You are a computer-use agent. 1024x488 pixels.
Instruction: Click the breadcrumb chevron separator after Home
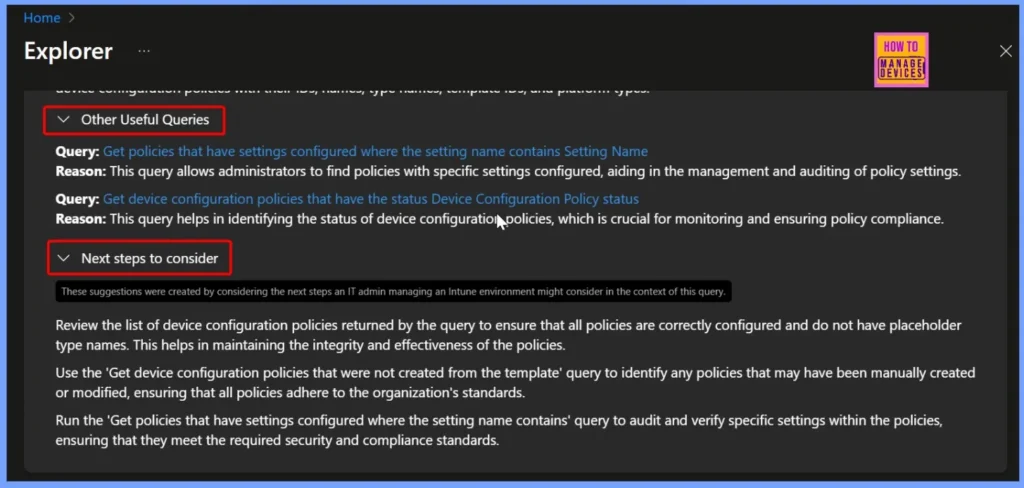72,18
